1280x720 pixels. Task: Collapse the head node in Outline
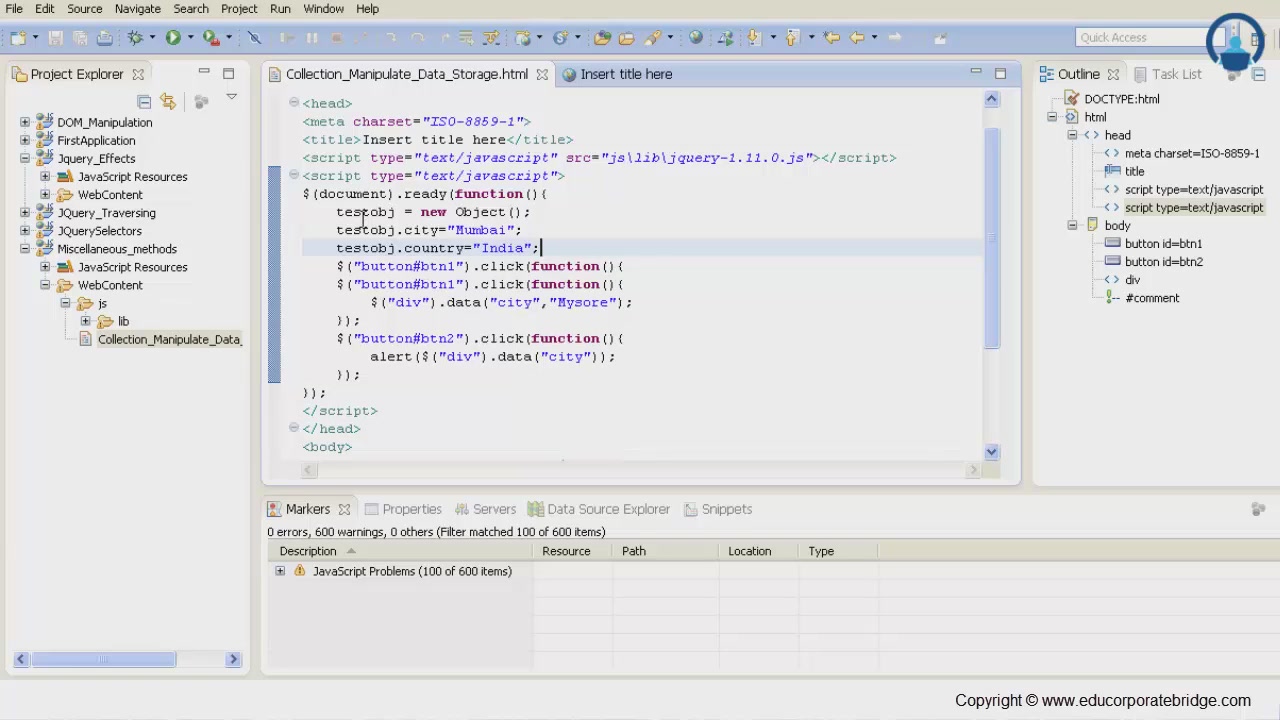[x=1072, y=135]
